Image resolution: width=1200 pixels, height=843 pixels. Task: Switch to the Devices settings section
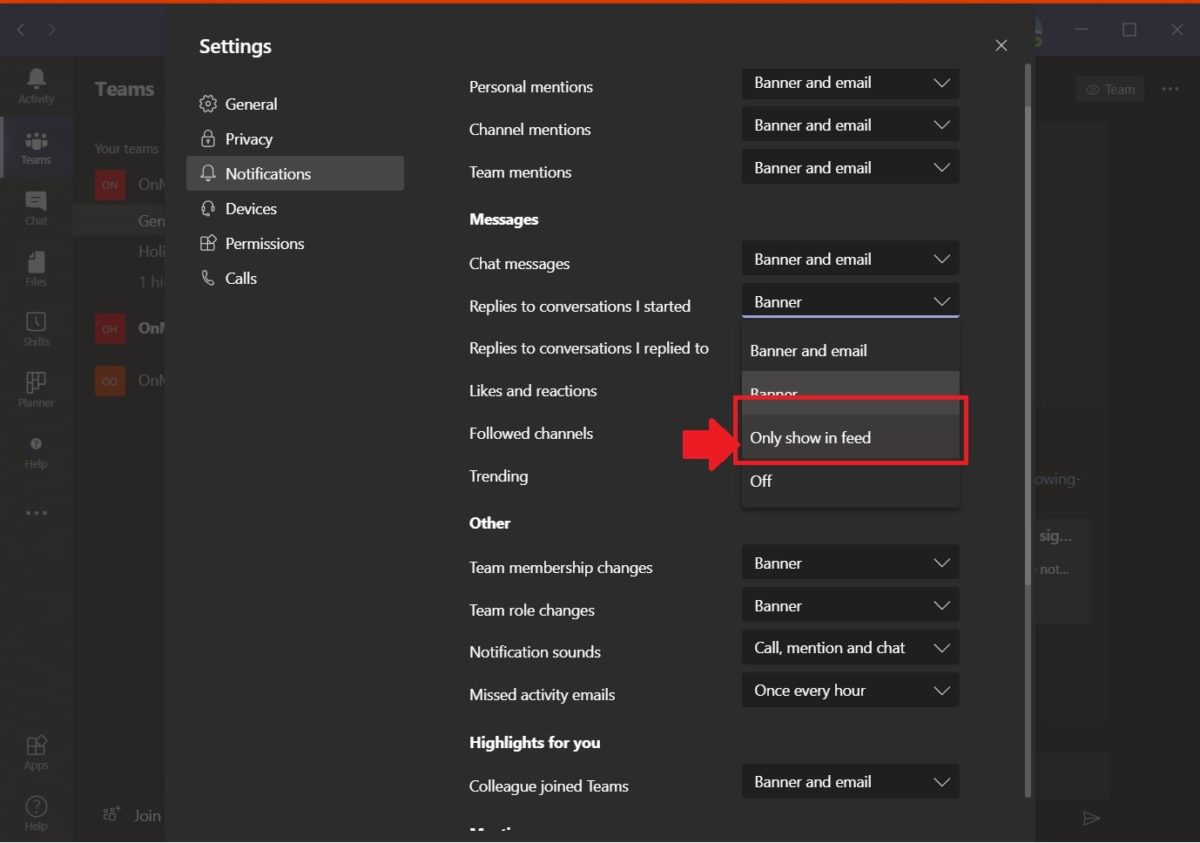[x=252, y=208]
